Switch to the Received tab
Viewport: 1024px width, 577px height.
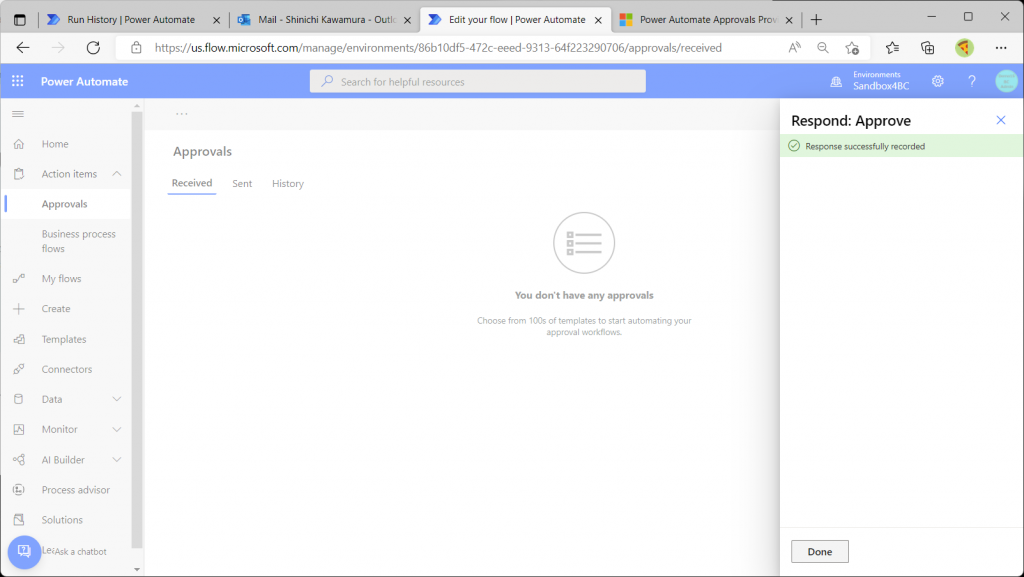click(192, 183)
